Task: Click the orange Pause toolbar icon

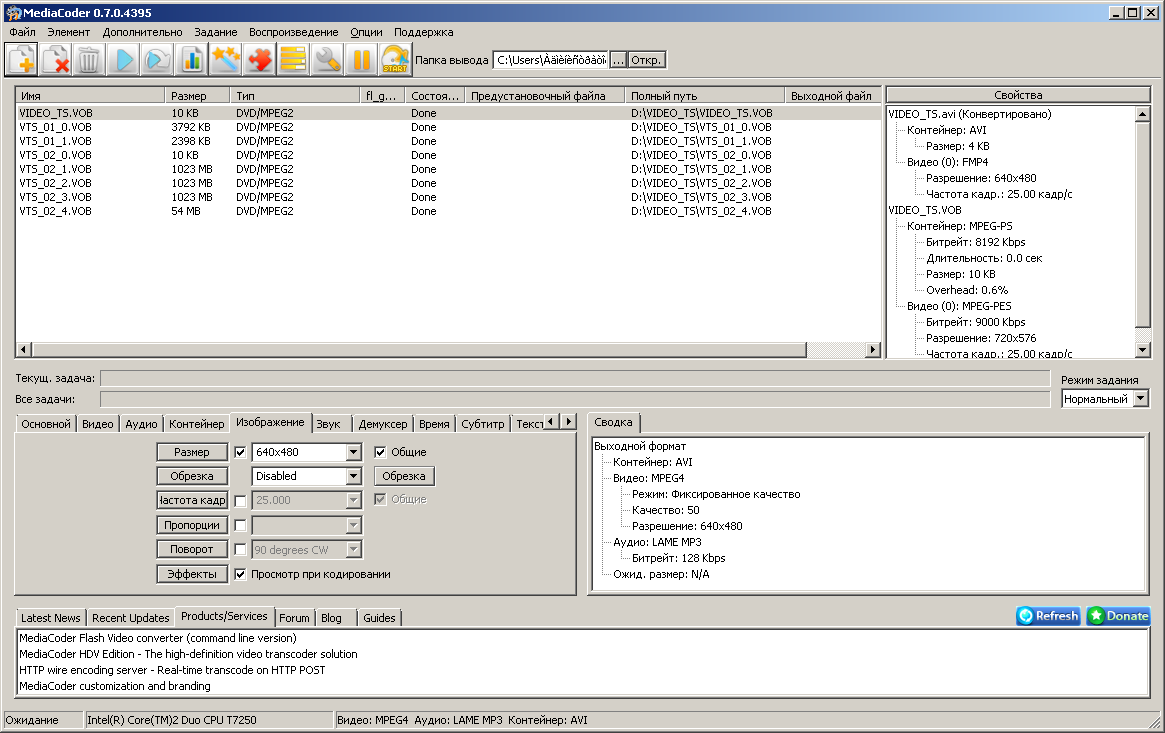Action: [361, 59]
